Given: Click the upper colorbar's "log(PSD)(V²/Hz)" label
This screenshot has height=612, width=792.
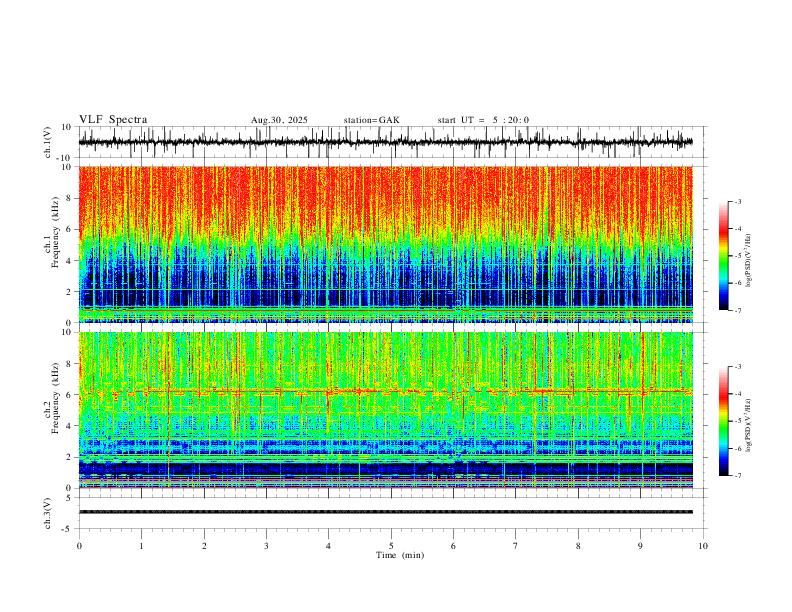Looking at the screenshot, I should pyautogui.click(x=748, y=261).
